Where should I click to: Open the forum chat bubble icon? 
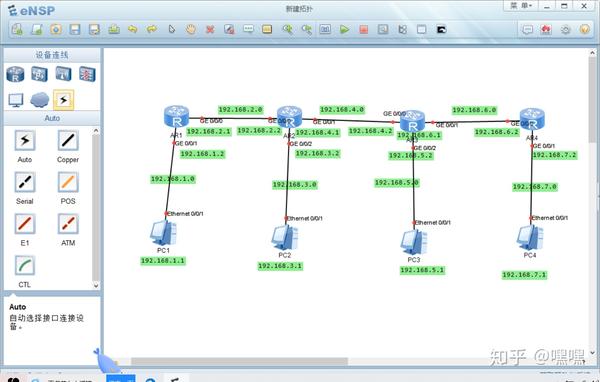[x=528, y=29]
